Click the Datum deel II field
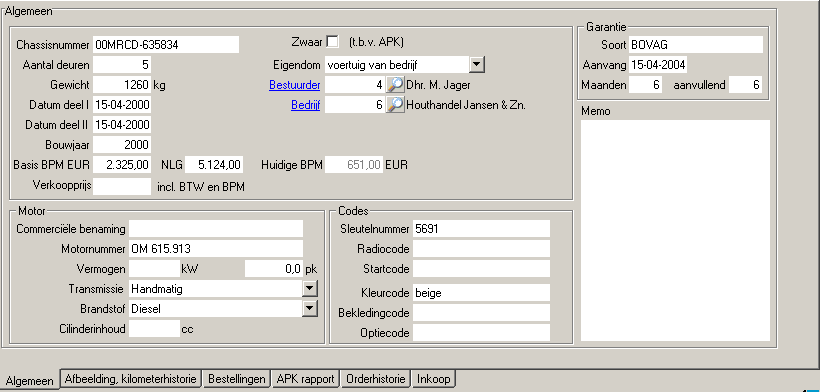This screenshot has width=820, height=392. pos(122,125)
